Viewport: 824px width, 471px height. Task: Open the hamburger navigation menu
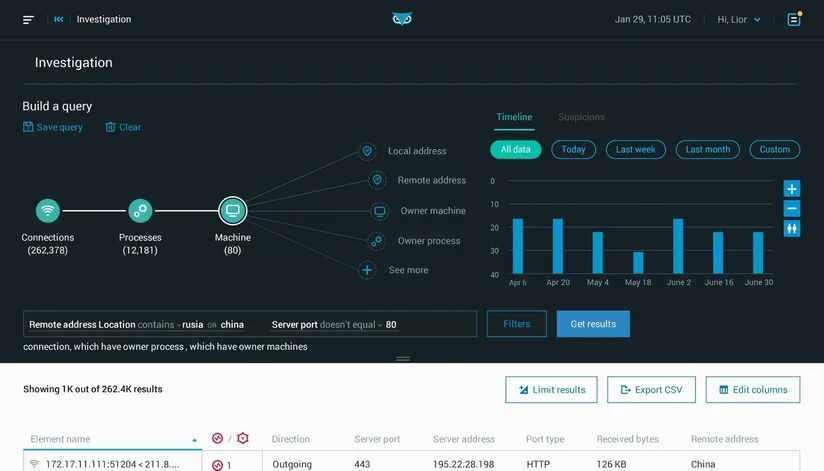[x=28, y=19]
